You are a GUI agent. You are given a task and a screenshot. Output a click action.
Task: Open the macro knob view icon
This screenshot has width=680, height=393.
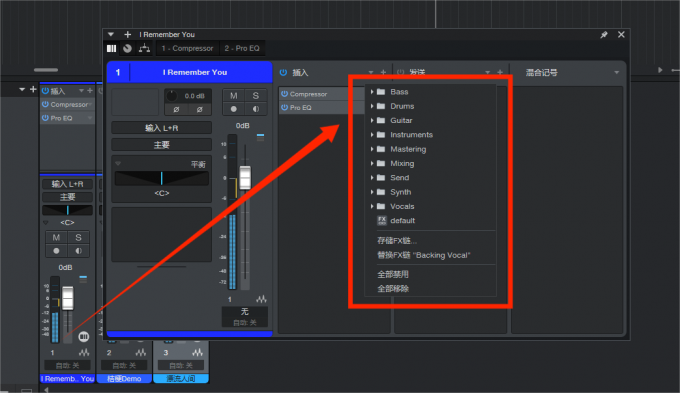tap(127, 48)
